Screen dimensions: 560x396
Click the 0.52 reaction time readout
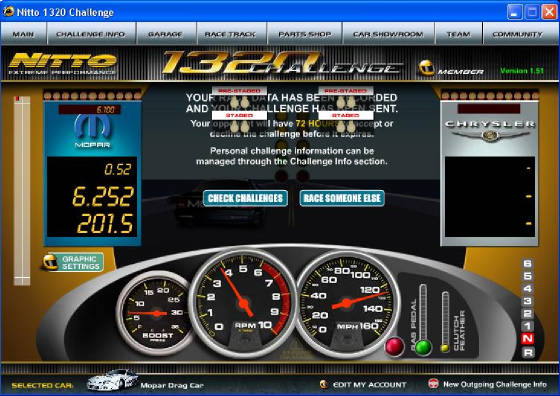tap(118, 169)
